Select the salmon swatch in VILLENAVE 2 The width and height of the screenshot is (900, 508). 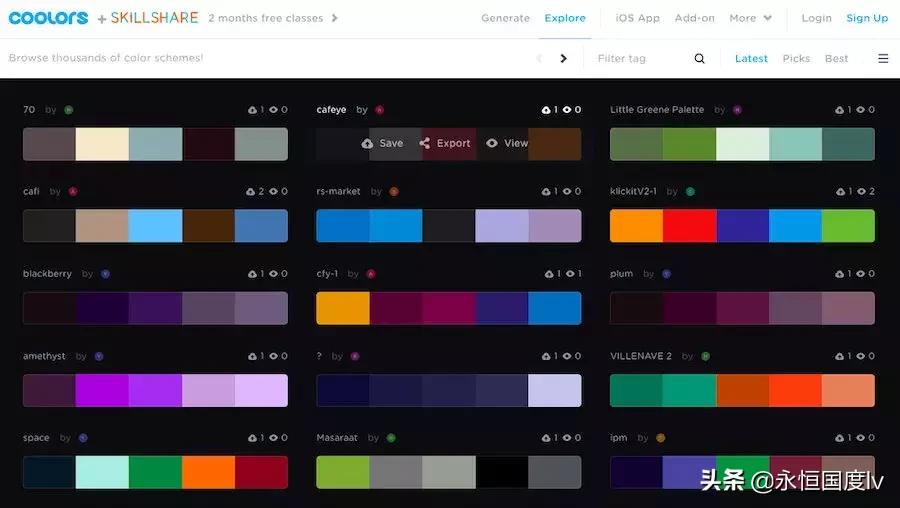pos(848,390)
